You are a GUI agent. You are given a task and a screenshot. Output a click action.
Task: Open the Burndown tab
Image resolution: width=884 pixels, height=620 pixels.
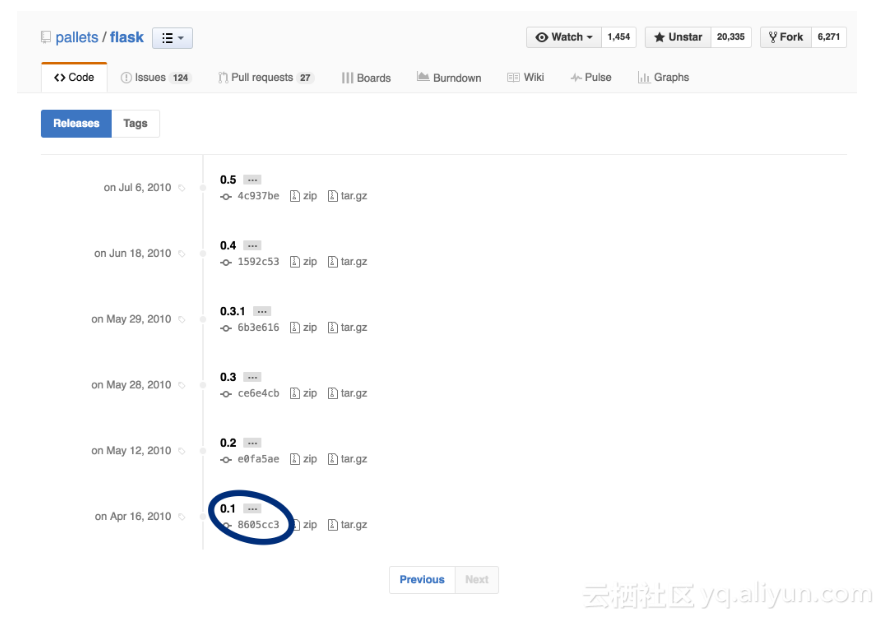click(449, 78)
